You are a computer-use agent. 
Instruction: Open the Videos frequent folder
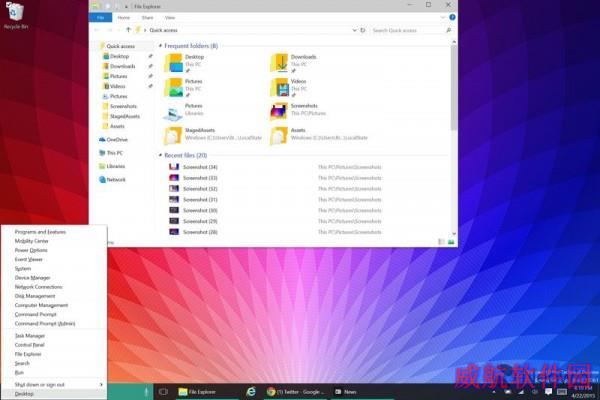[289, 88]
